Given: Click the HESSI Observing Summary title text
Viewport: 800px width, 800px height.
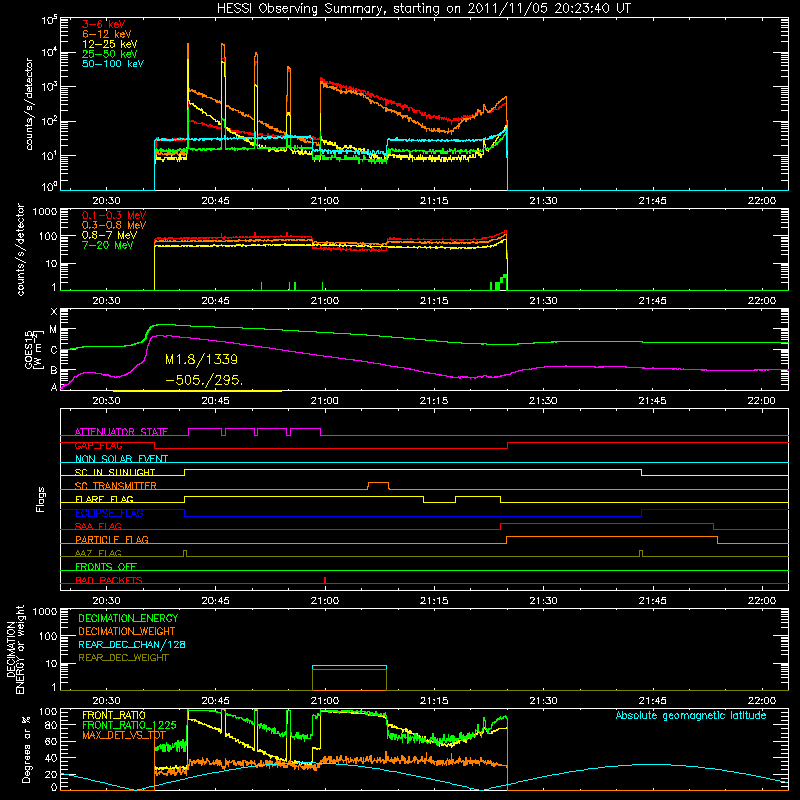Looking at the screenshot, I should click(424, 9).
